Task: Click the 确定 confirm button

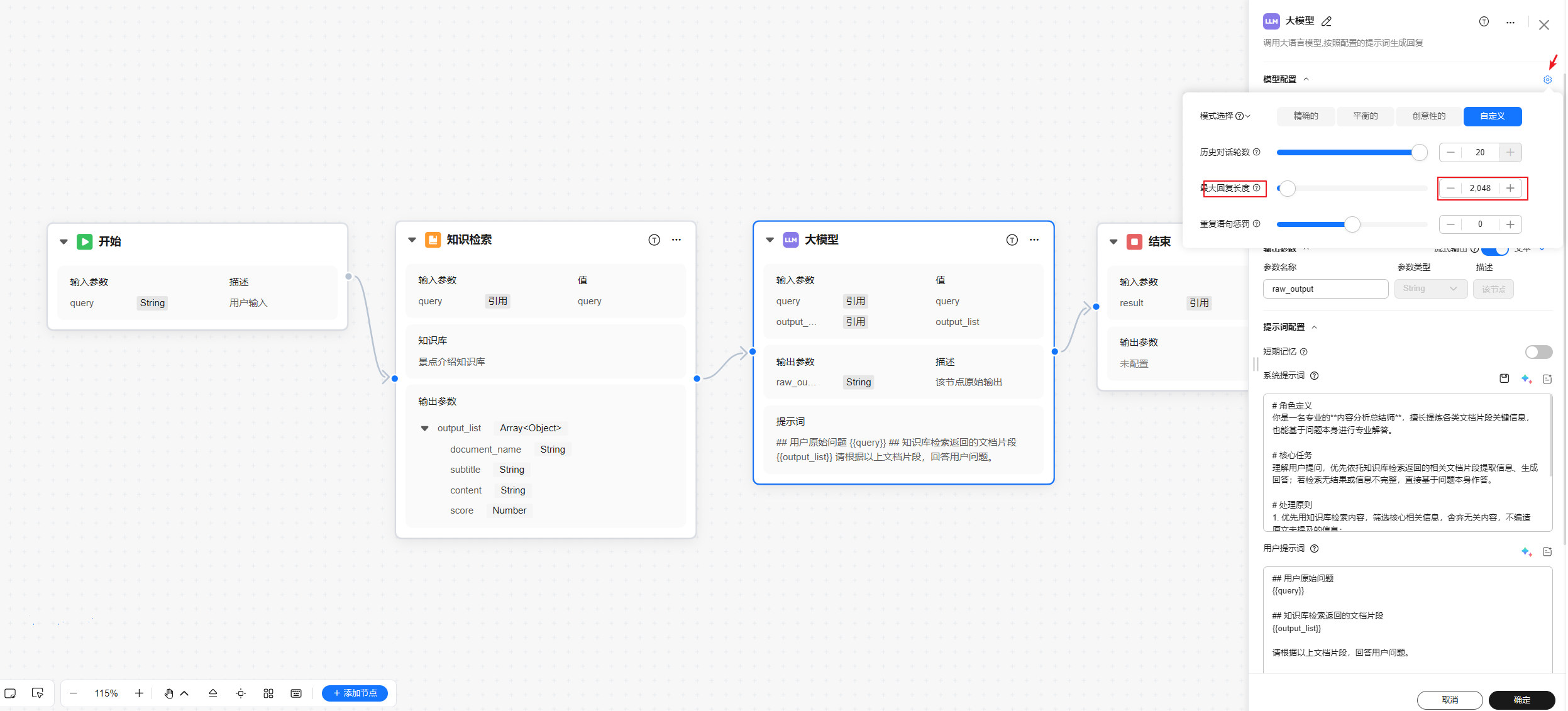Action: click(x=1521, y=700)
